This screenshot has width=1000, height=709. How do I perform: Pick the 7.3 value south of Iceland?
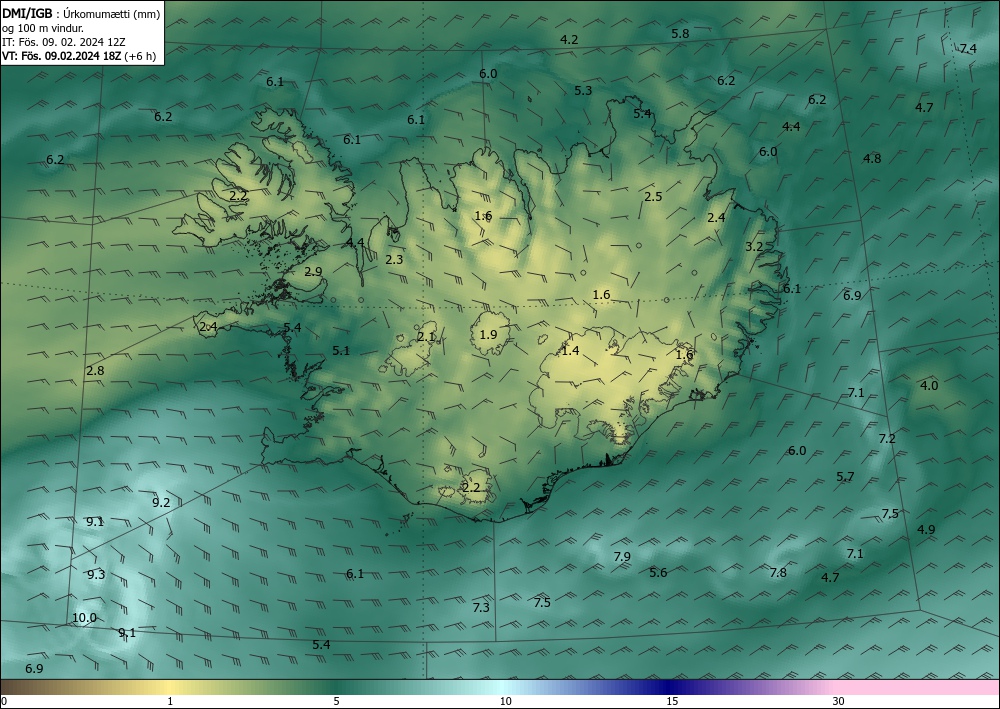[x=482, y=608]
